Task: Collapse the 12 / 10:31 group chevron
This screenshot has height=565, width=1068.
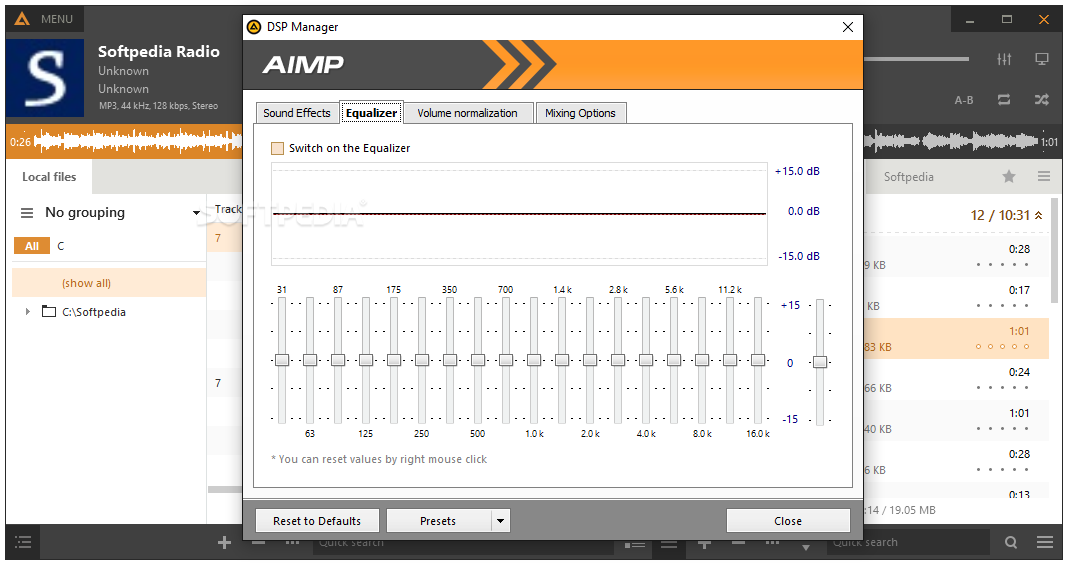Action: (x=1039, y=215)
